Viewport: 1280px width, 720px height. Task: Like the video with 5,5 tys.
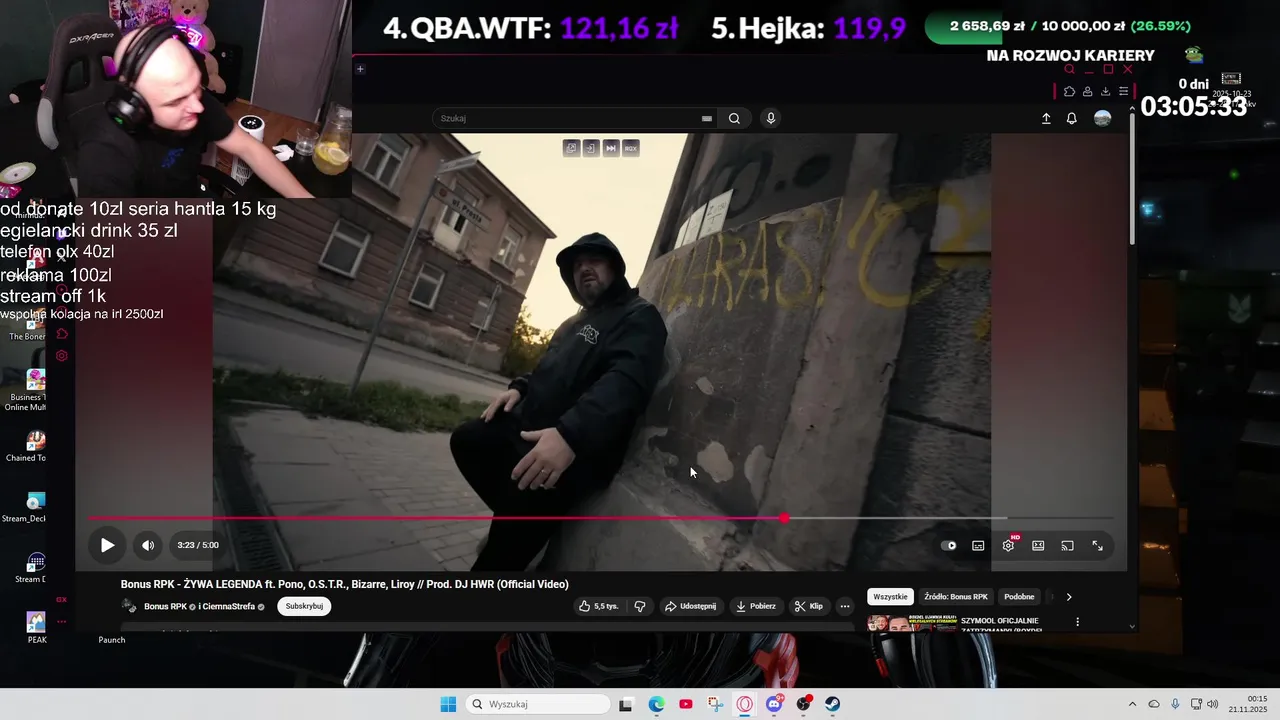click(x=600, y=606)
